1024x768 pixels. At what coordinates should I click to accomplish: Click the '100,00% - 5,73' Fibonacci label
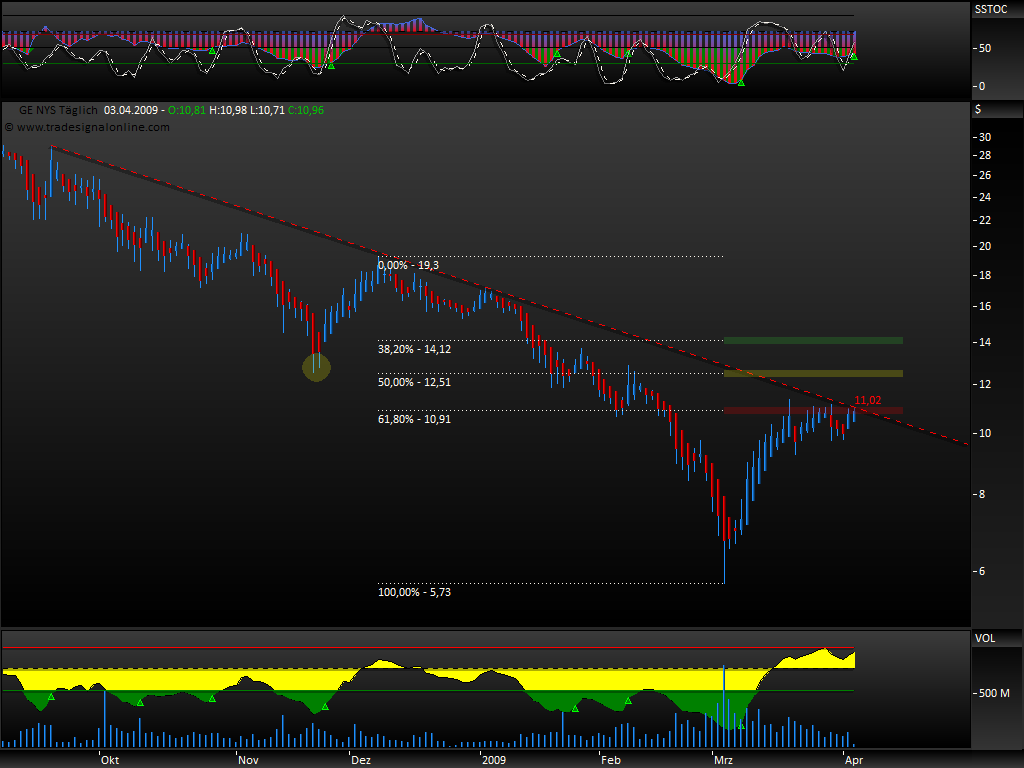(414, 592)
